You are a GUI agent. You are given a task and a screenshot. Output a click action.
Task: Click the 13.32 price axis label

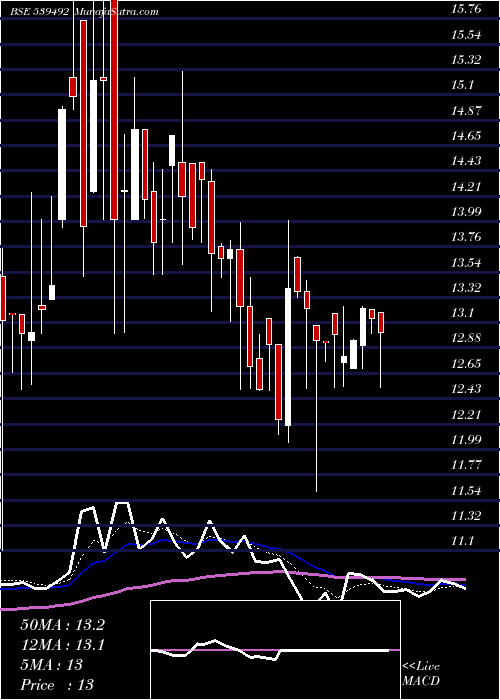coord(466,288)
